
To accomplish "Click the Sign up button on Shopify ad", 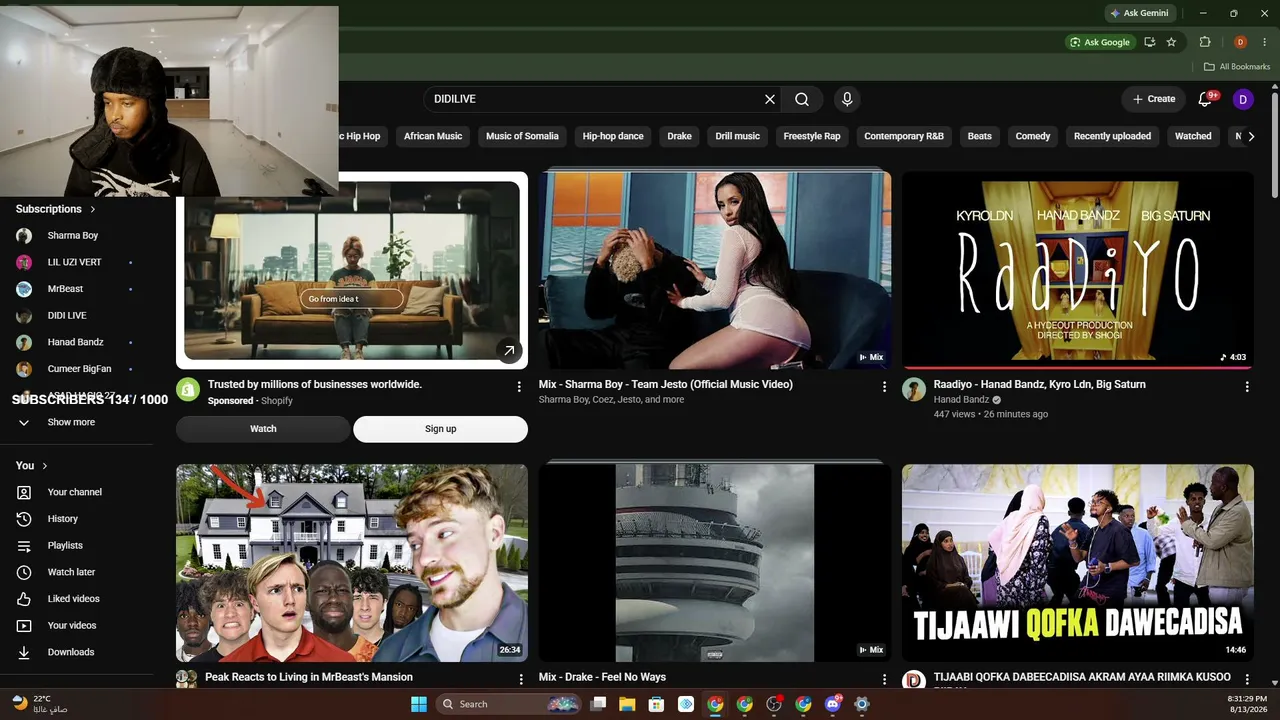I will [440, 429].
